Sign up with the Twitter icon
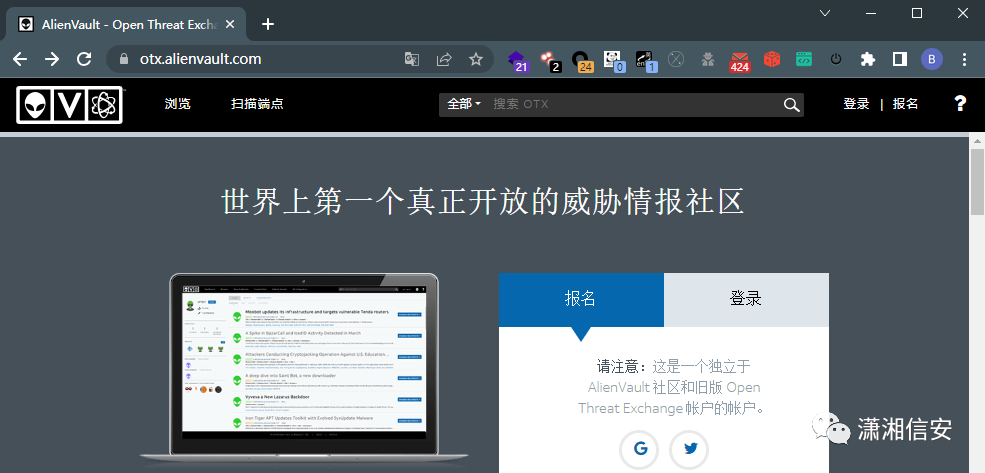 pos(690,449)
